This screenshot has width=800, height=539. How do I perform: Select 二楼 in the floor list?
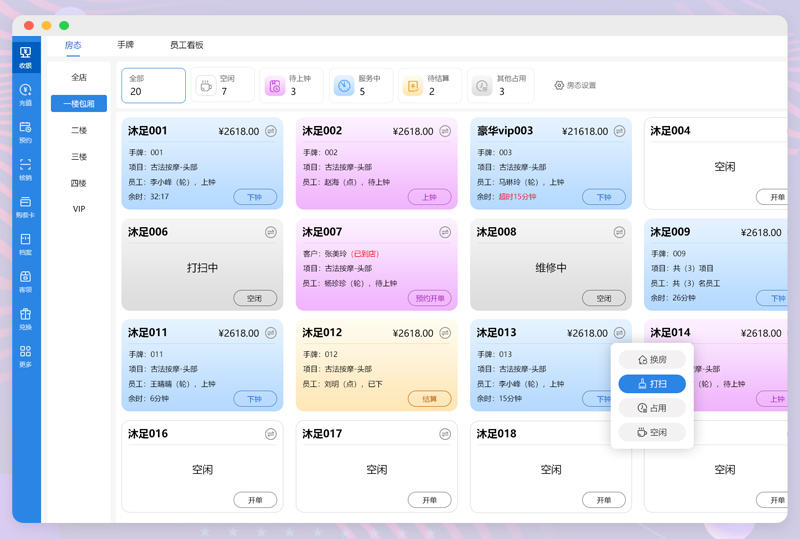tap(79, 130)
